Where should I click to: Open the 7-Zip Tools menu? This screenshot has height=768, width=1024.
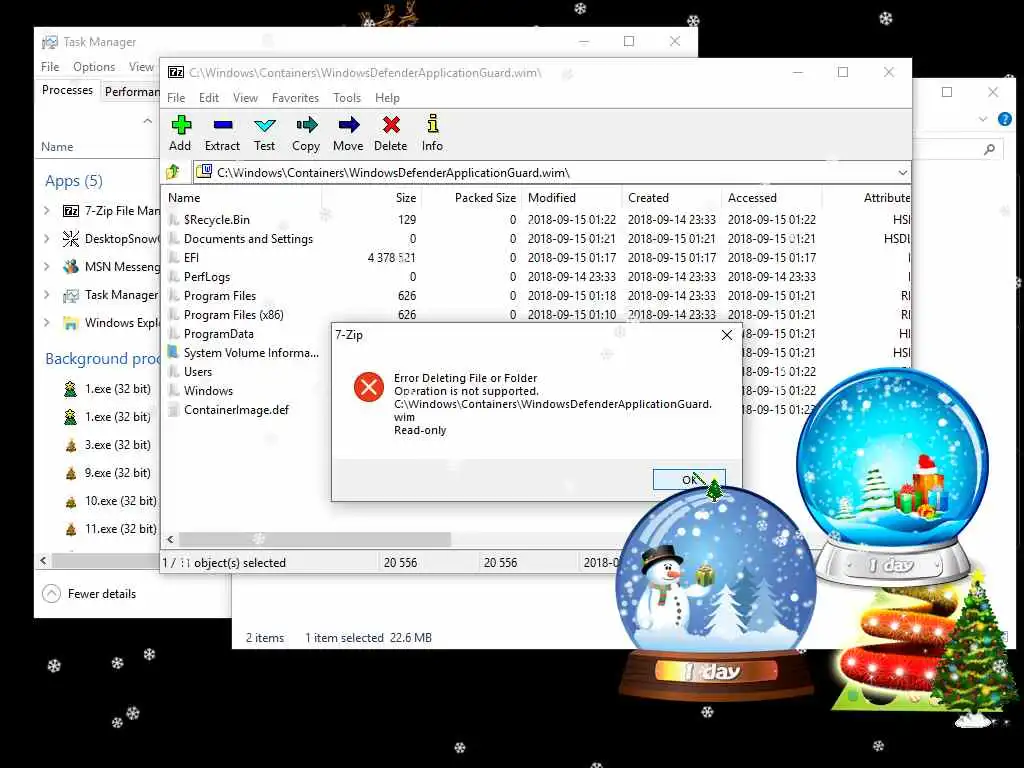347,98
